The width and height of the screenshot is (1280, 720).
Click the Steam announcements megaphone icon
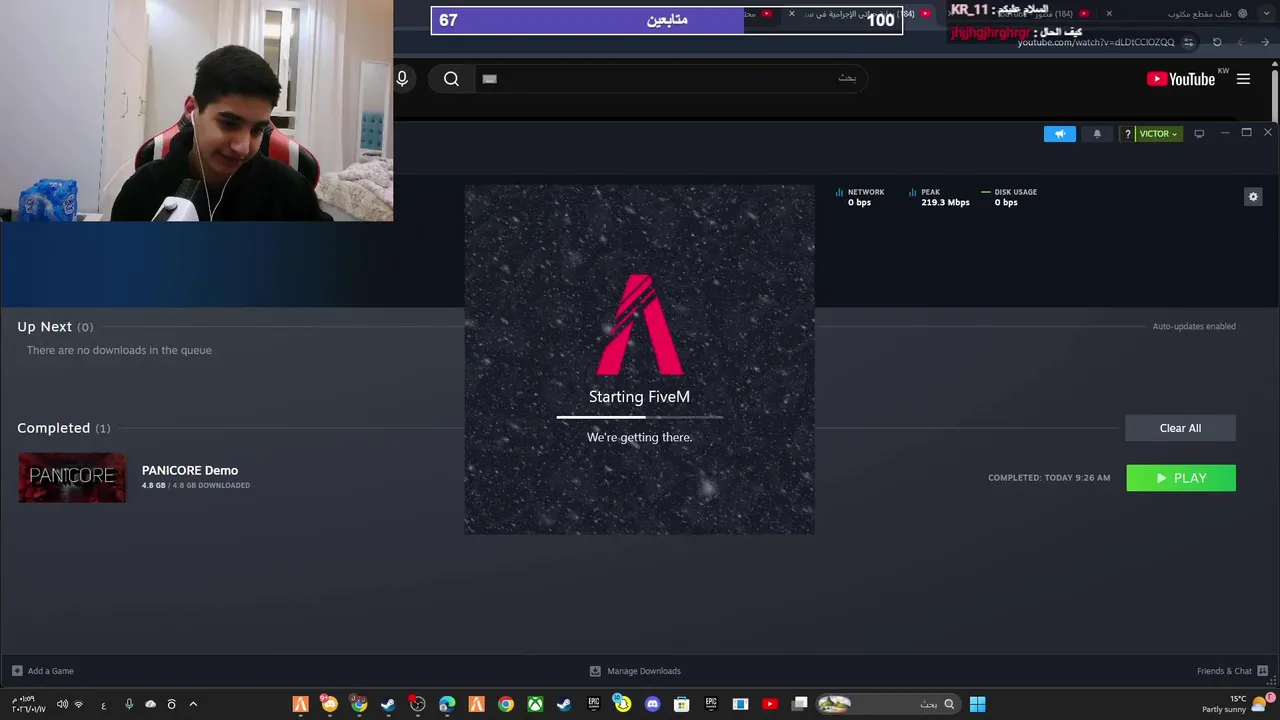click(1060, 133)
